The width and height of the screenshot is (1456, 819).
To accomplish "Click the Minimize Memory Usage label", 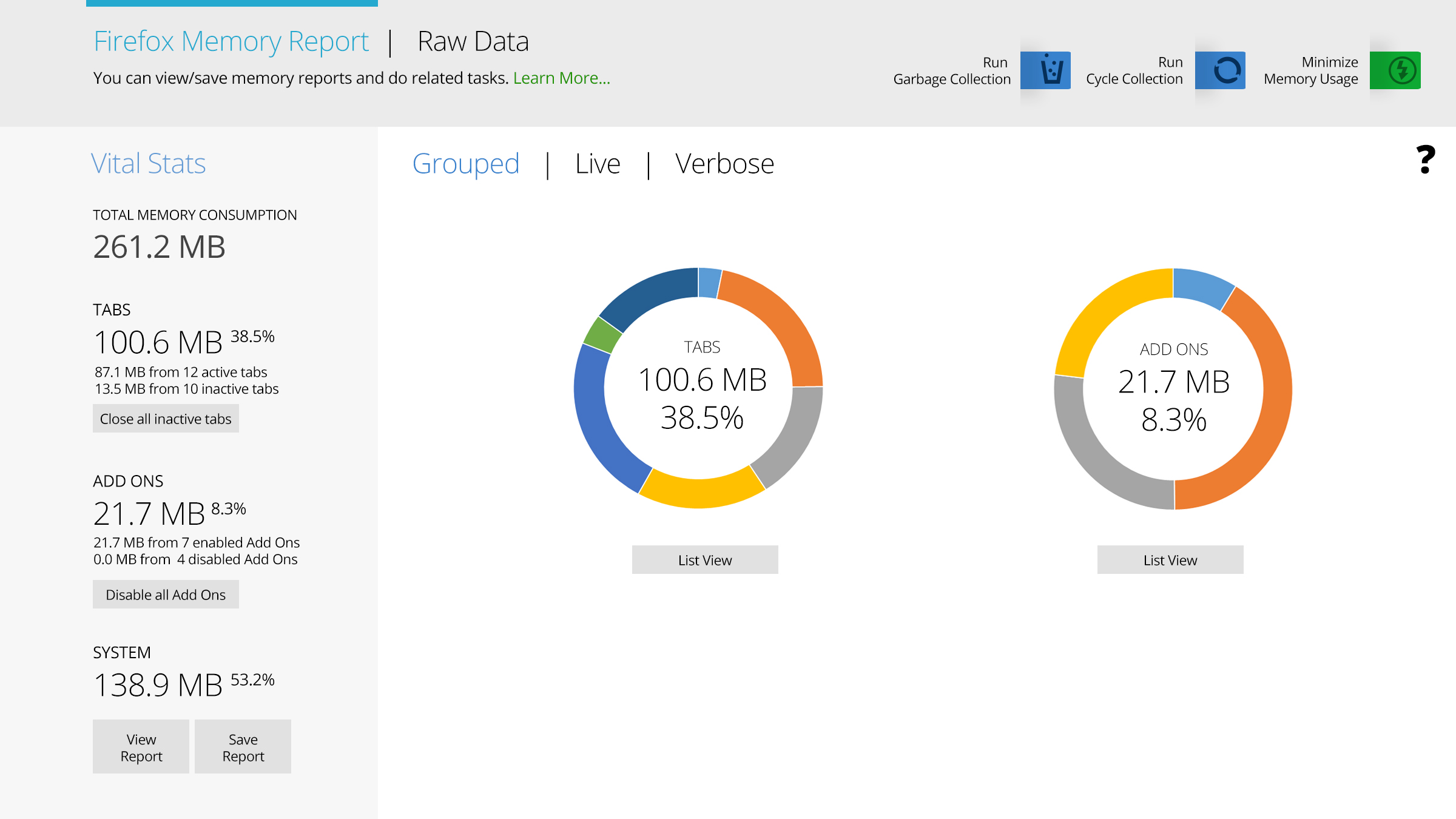I will click(1310, 70).
